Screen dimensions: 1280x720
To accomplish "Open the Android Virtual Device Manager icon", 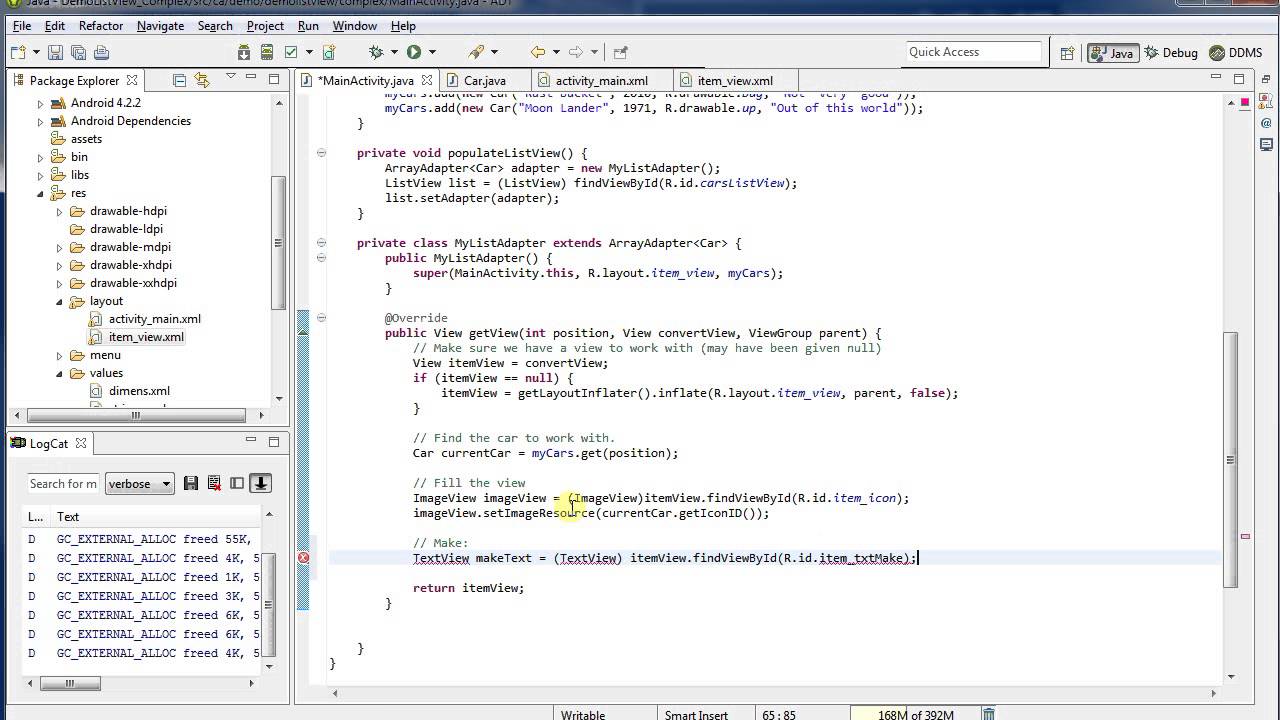I will [267, 52].
